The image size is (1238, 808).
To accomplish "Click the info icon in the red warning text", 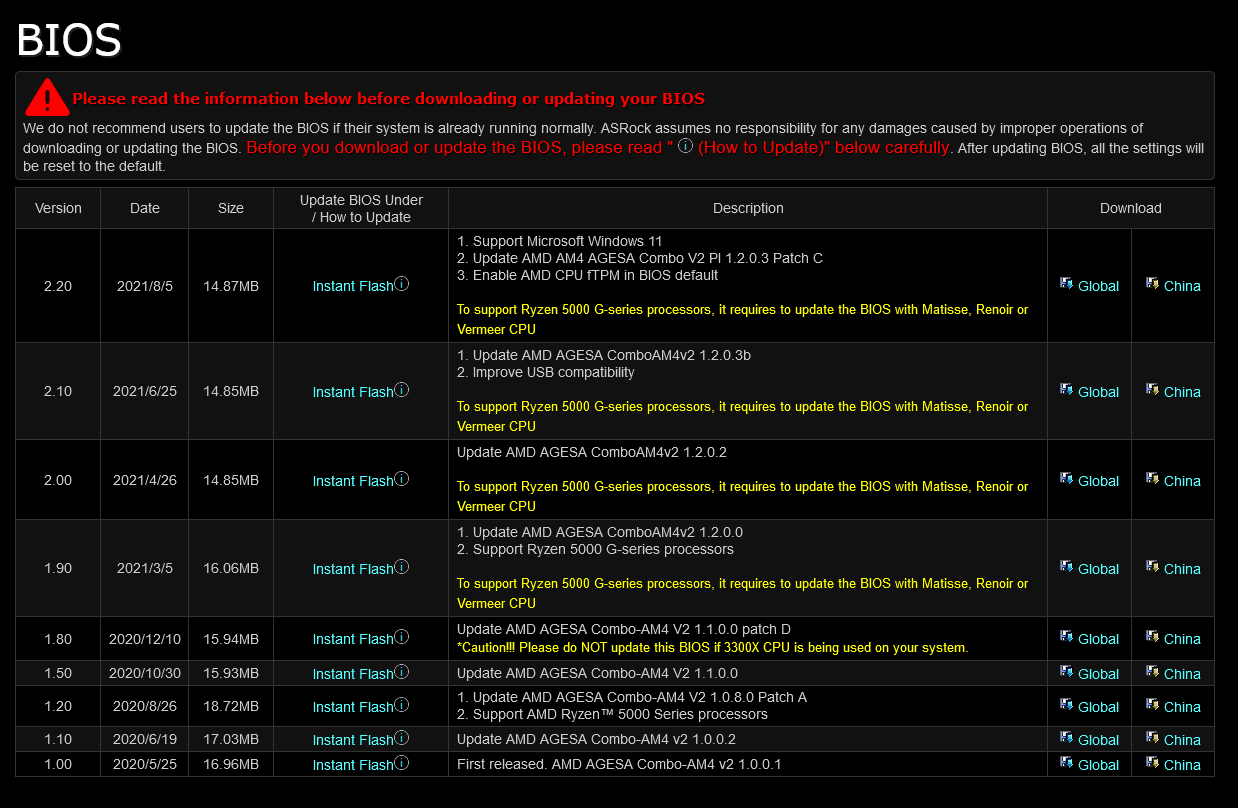I will (x=685, y=146).
